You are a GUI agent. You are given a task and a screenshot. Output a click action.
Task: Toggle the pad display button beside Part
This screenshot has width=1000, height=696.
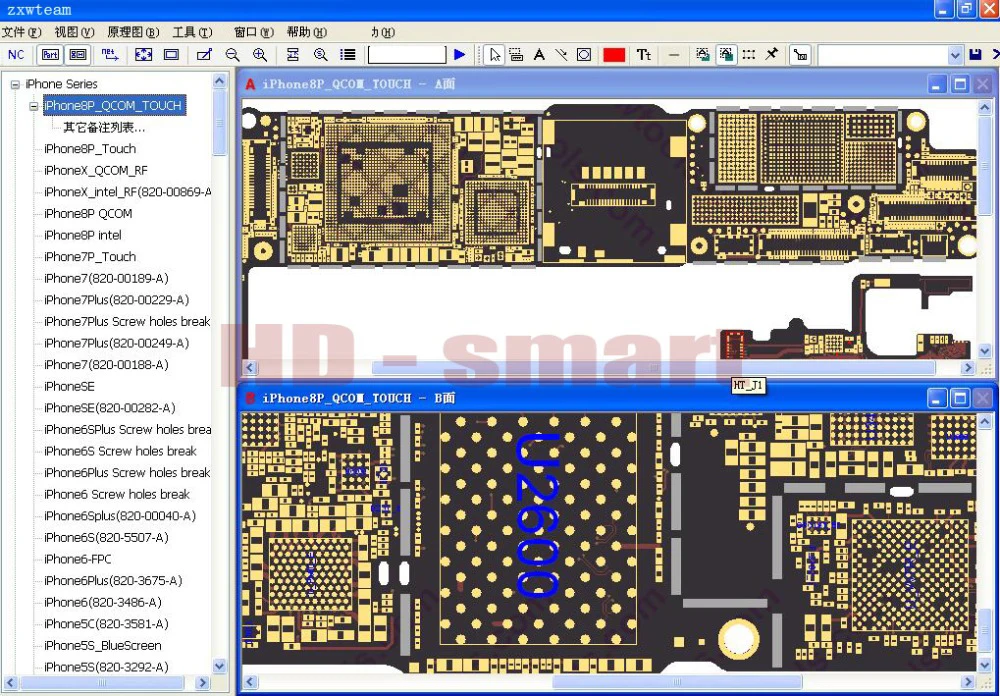pos(78,55)
